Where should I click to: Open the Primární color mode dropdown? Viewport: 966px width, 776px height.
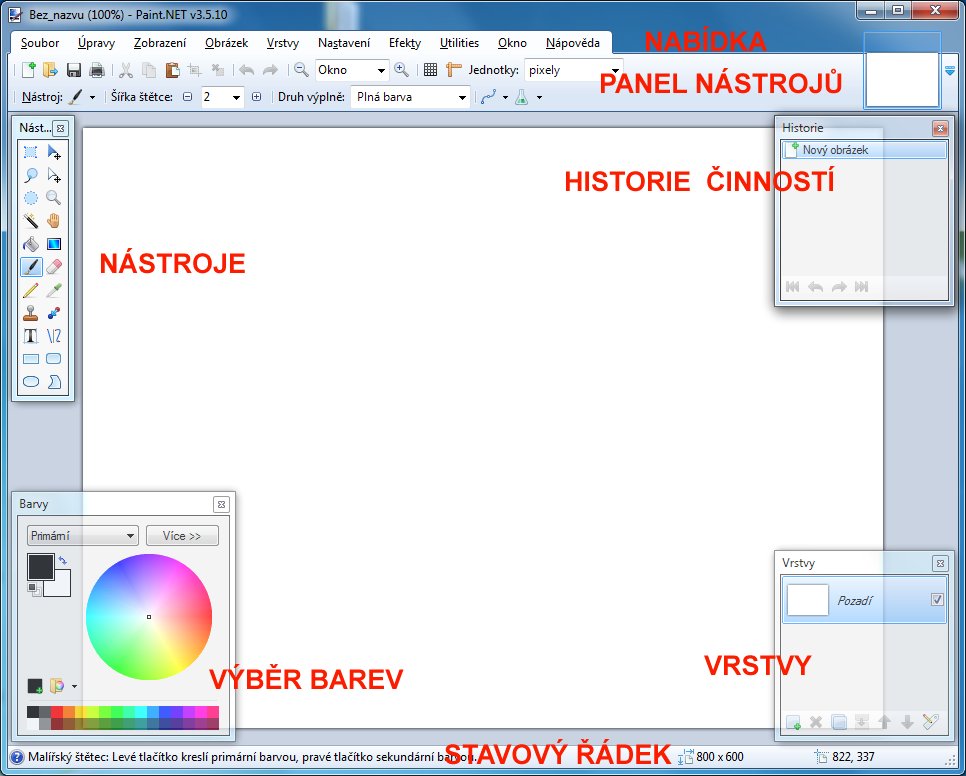pyautogui.click(x=83, y=536)
